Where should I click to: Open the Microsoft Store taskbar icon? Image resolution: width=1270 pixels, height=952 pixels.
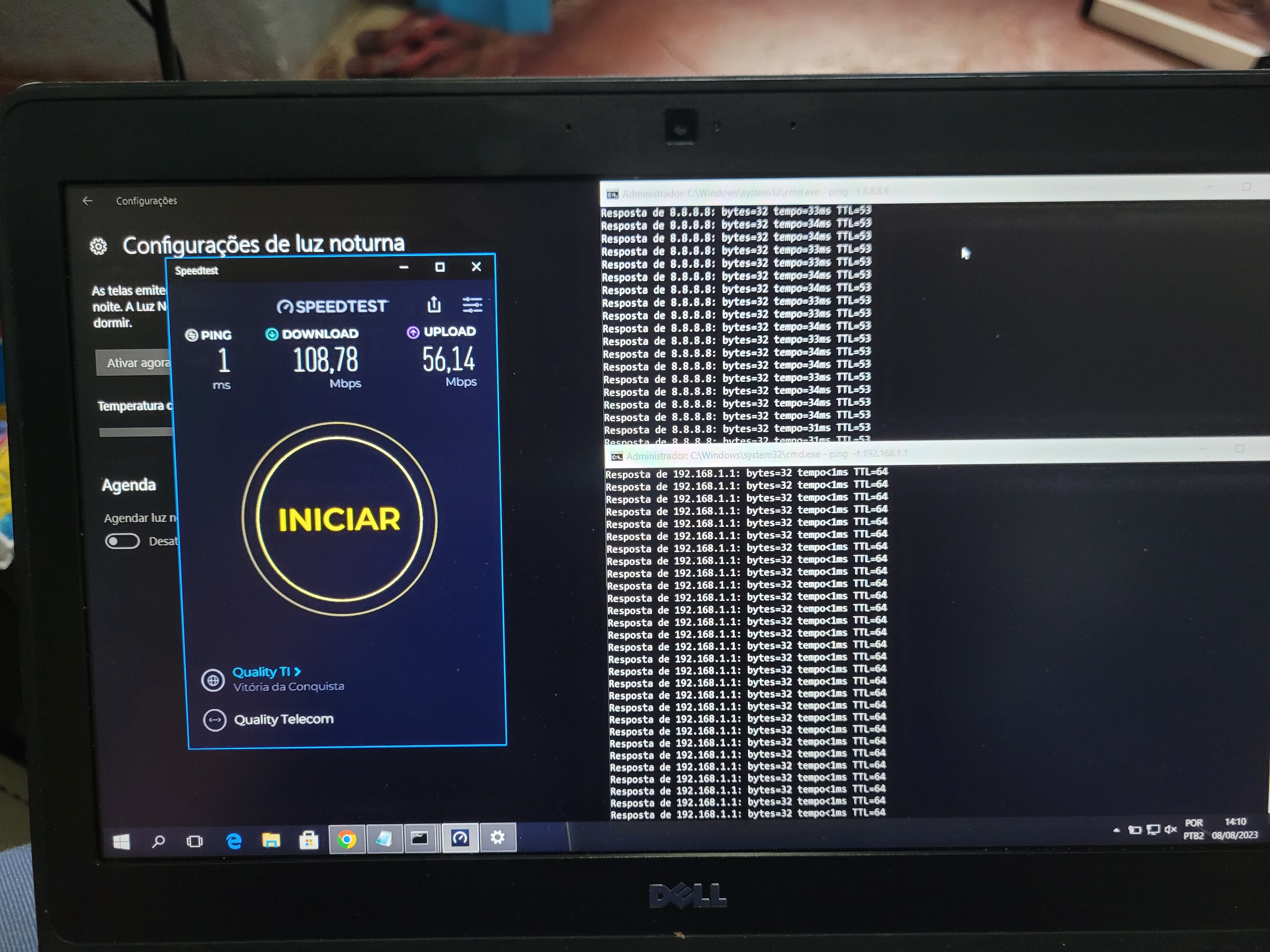[309, 841]
